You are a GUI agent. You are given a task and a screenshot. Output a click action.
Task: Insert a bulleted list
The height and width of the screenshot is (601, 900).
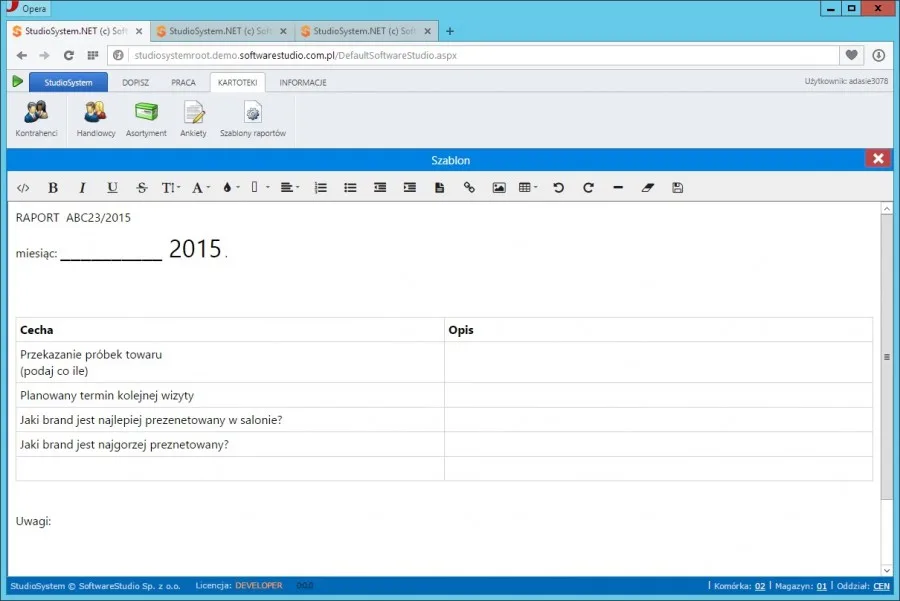click(350, 188)
